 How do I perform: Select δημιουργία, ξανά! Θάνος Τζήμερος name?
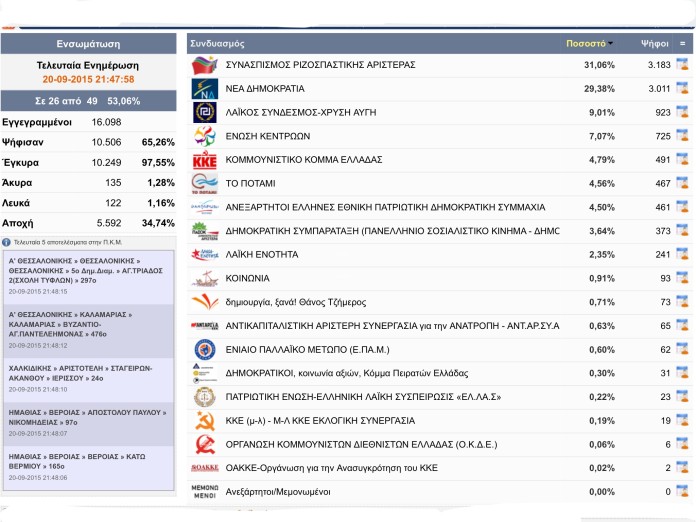296,302
